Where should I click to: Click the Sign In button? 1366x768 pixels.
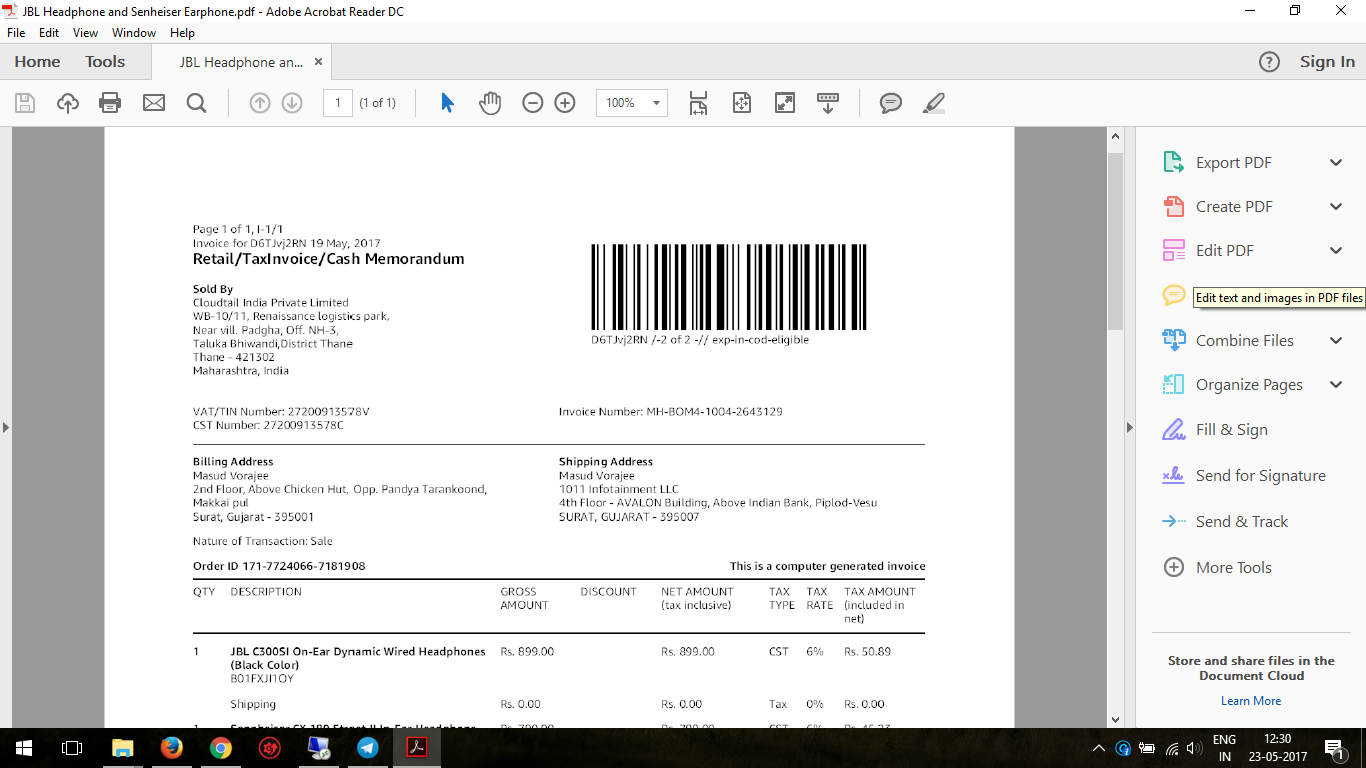(x=1327, y=62)
